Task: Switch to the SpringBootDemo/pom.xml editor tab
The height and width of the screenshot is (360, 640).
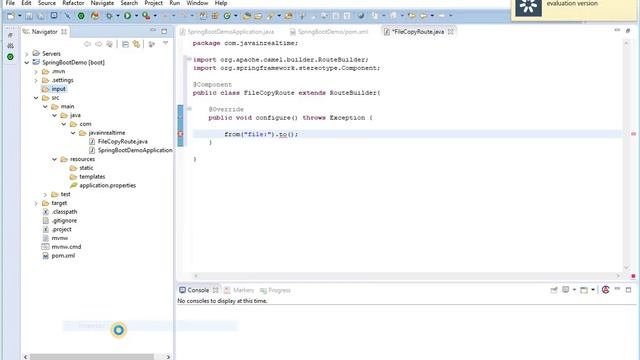Action: 329,31
